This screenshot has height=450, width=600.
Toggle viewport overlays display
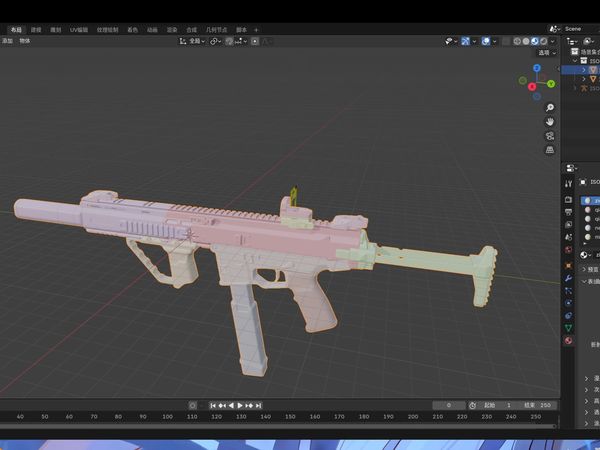pyautogui.click(x=486, y=41)
